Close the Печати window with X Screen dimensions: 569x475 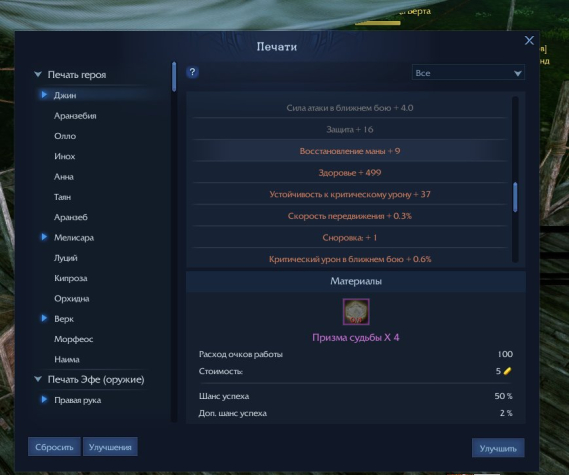point(529,40)
